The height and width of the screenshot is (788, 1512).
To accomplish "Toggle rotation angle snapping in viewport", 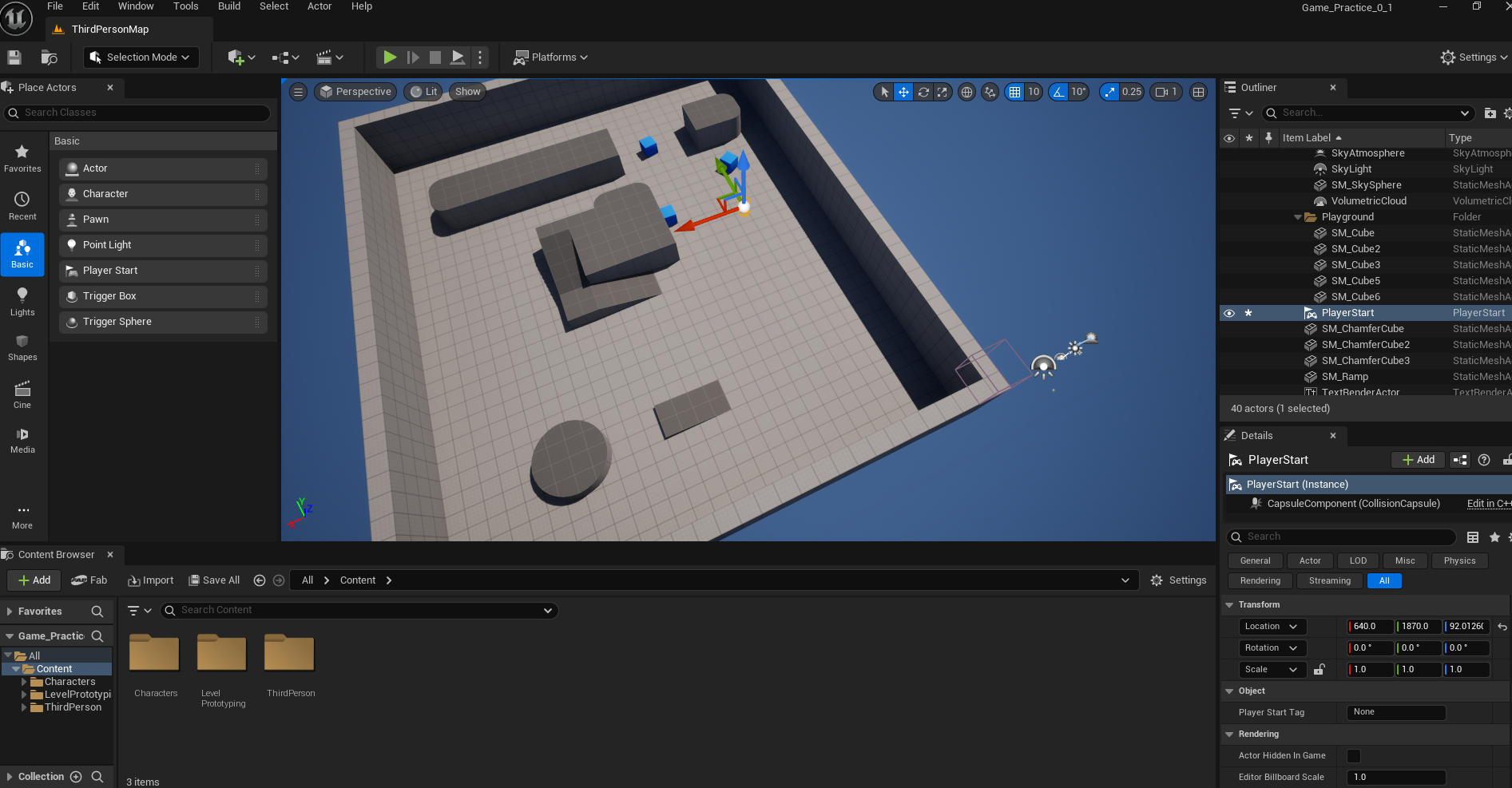I will (x=1058, y=92).
